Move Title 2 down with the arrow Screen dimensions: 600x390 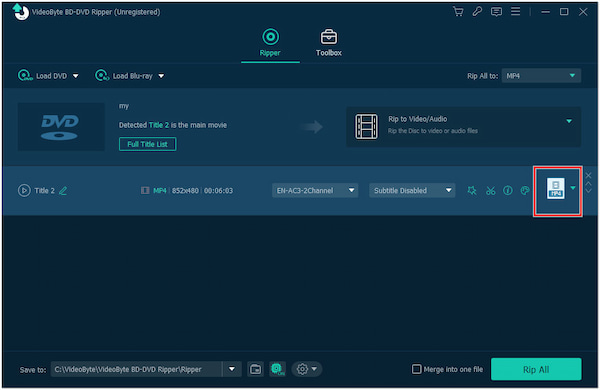point(588,191)
